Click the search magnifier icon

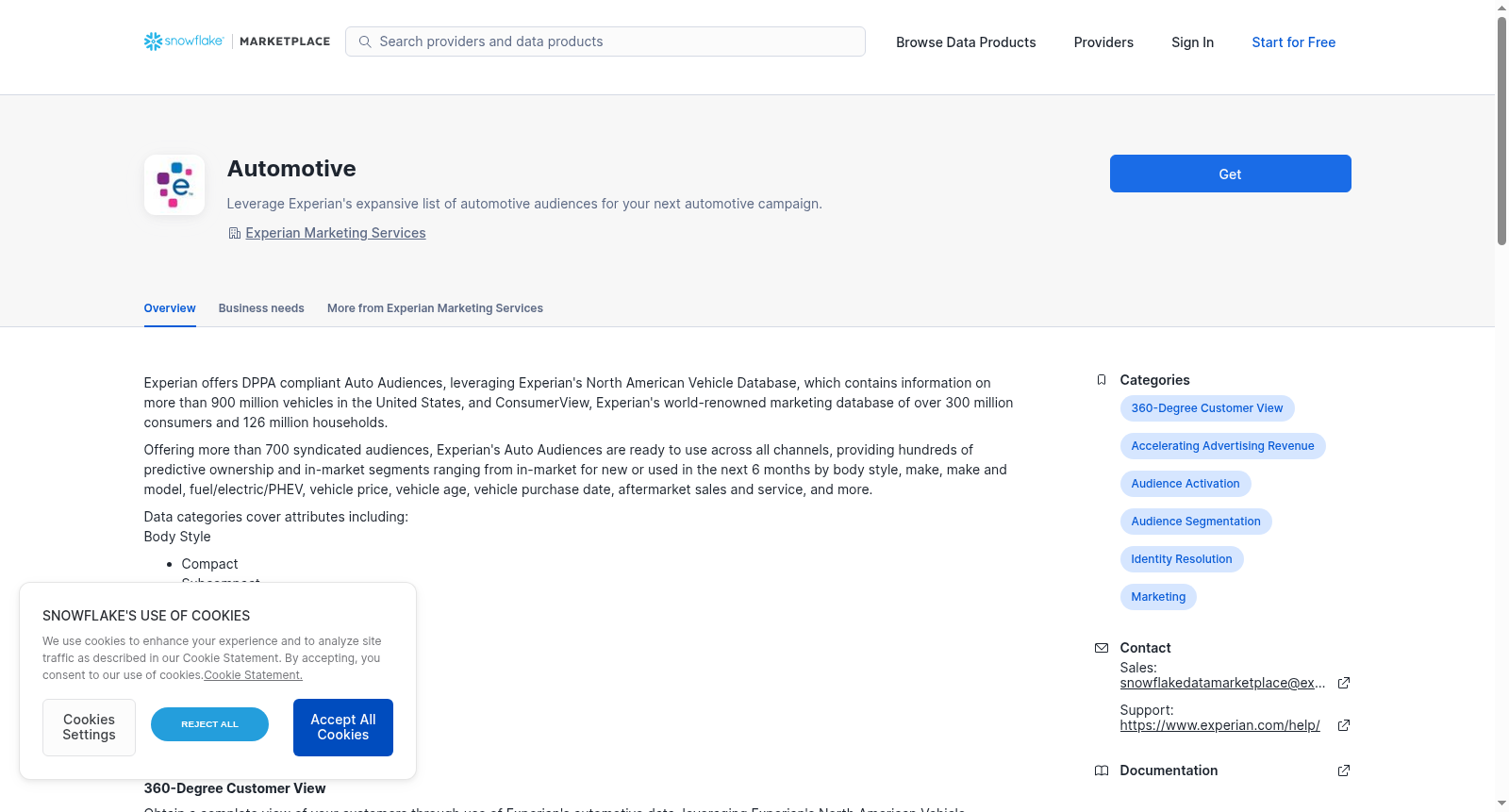pyautogui.click(x=365, y=41)
